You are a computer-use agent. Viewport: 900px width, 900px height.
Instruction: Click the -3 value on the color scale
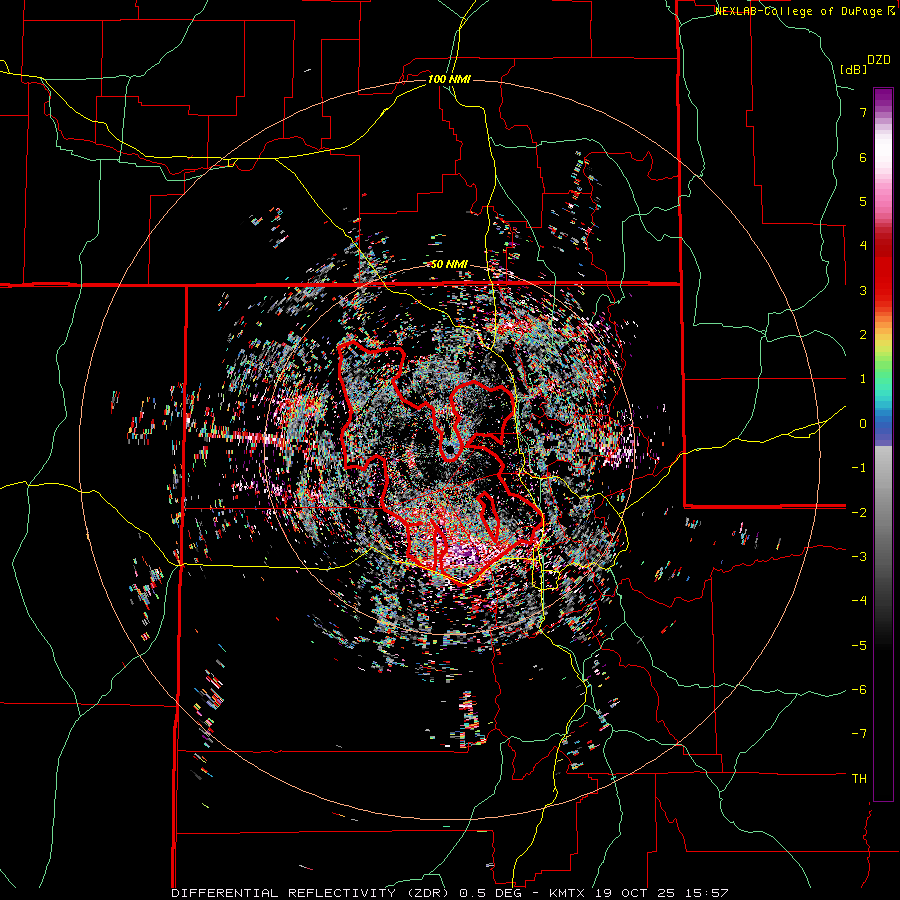(x=859, y=557)
